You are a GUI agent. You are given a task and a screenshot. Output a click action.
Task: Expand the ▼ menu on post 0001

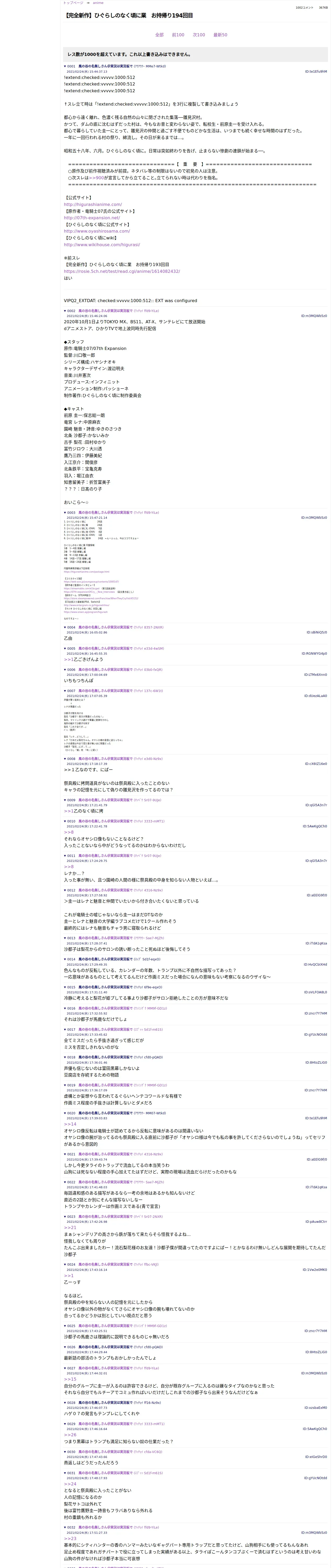pyautogui.click(x=65, y=66)
